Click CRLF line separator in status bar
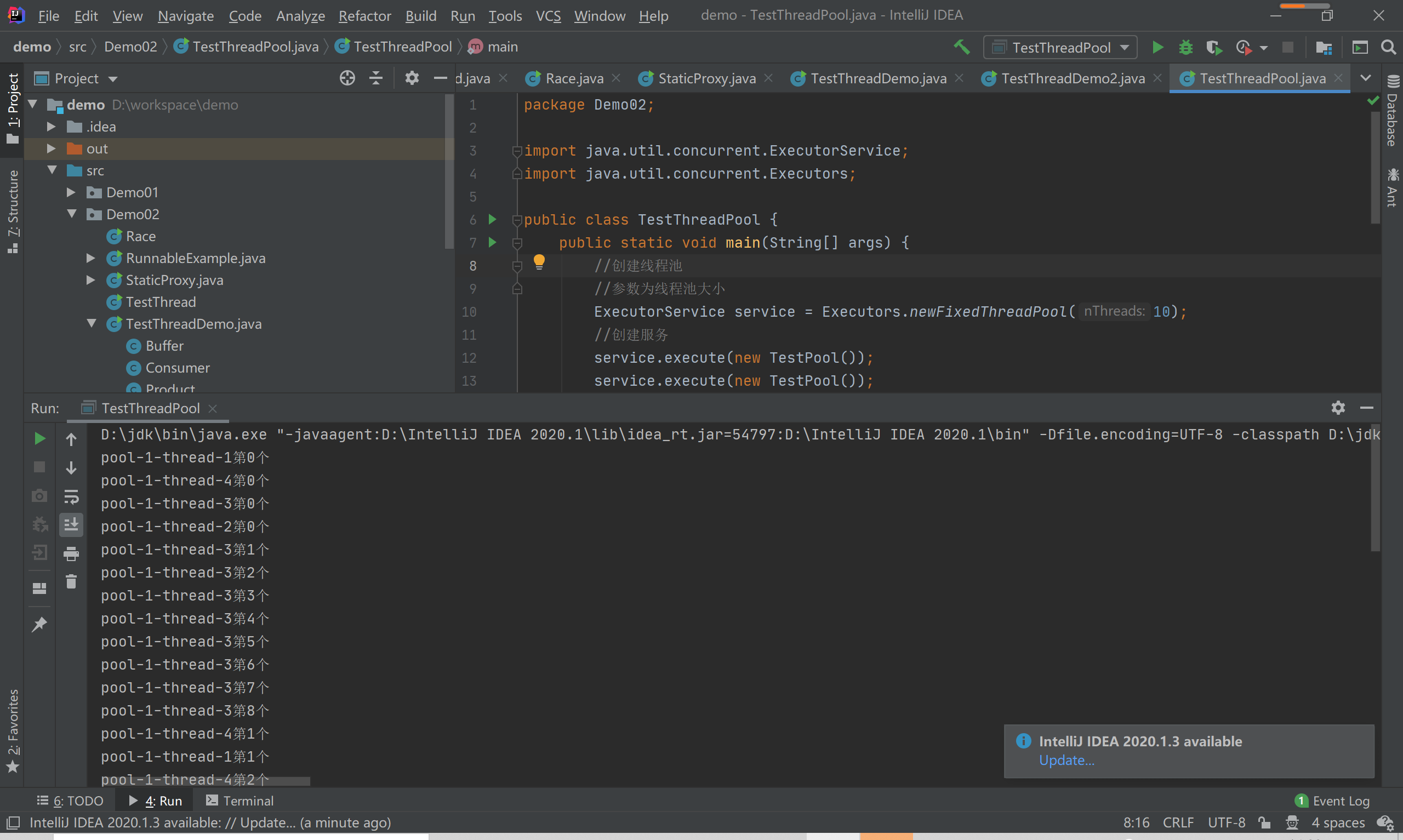This screenshot has width=1403, height=840. (1178, 822)
